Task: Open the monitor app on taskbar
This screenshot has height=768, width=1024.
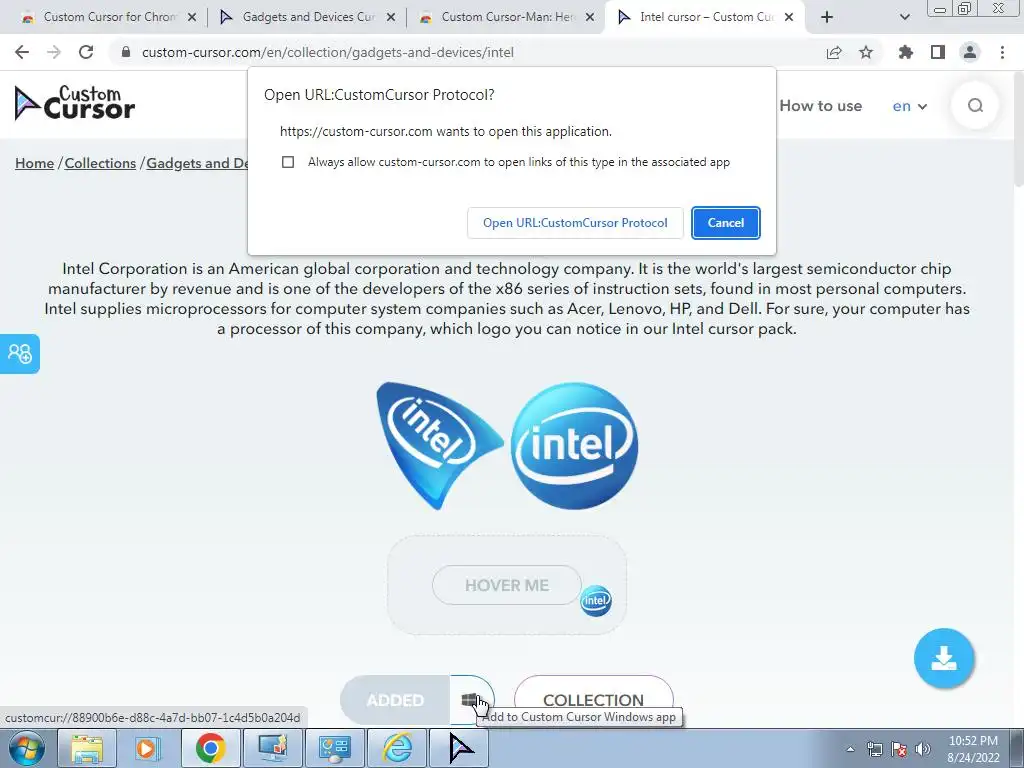Action: tap(272, 748)
